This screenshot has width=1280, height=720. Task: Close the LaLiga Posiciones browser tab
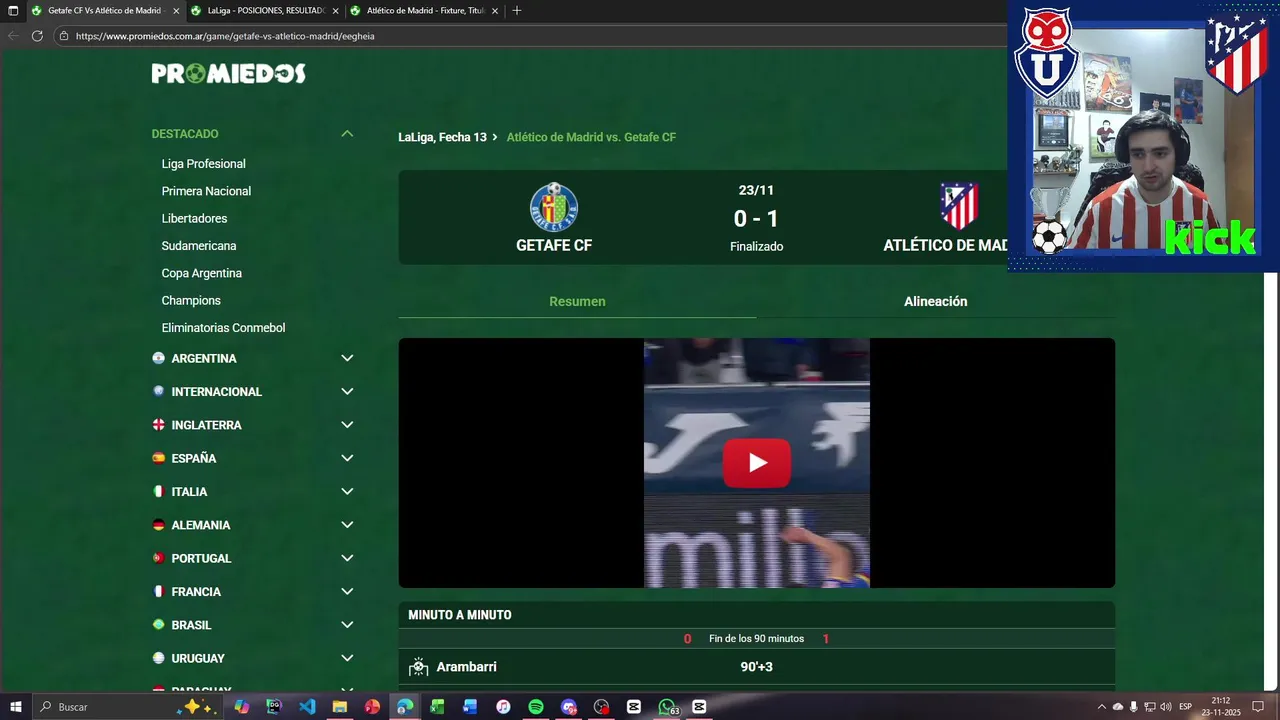335,11
